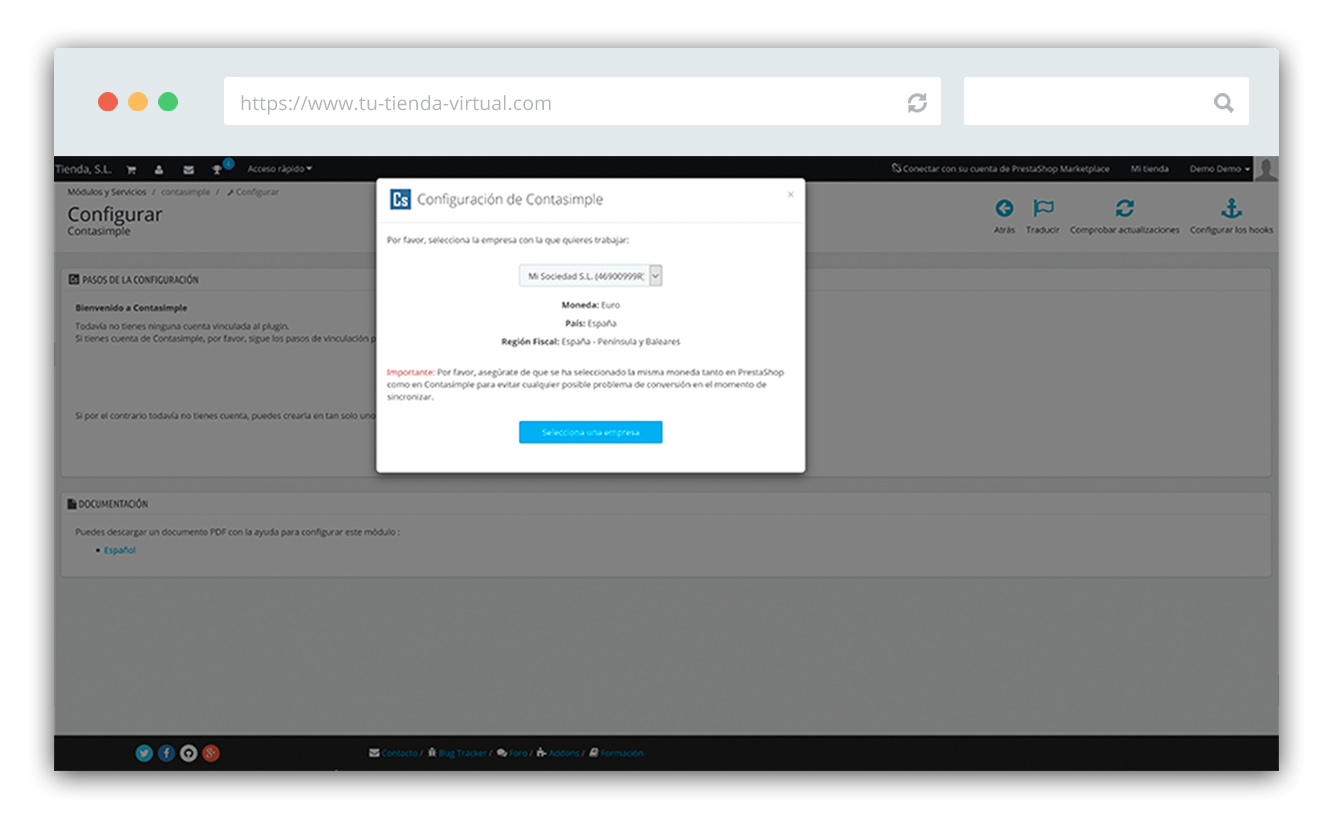Click the Contacto footer link
The width and height of the screenshot is (1326, 832).
[399, 753]
